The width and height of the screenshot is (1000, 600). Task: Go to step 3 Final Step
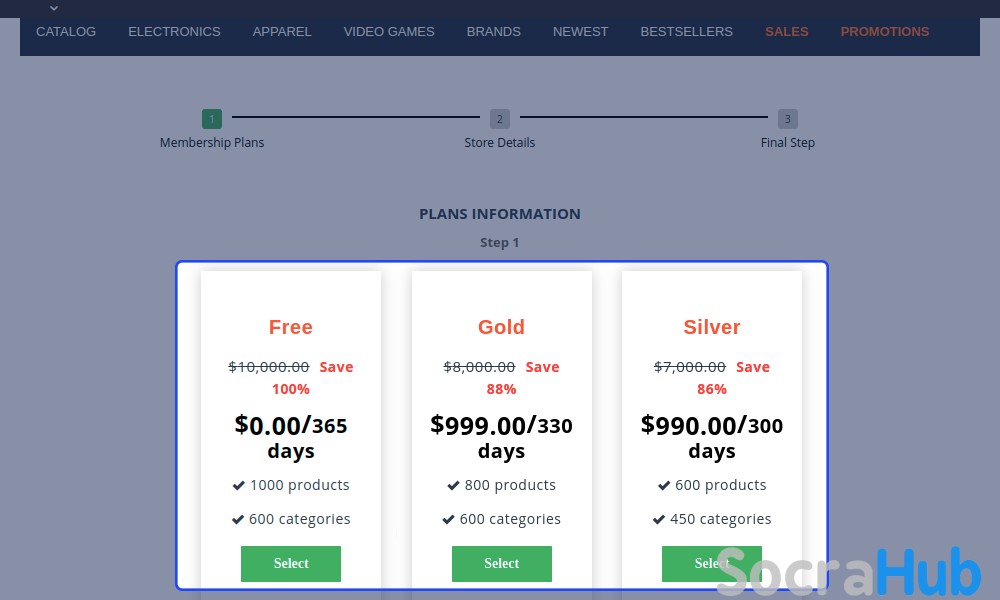click(788, 119)
